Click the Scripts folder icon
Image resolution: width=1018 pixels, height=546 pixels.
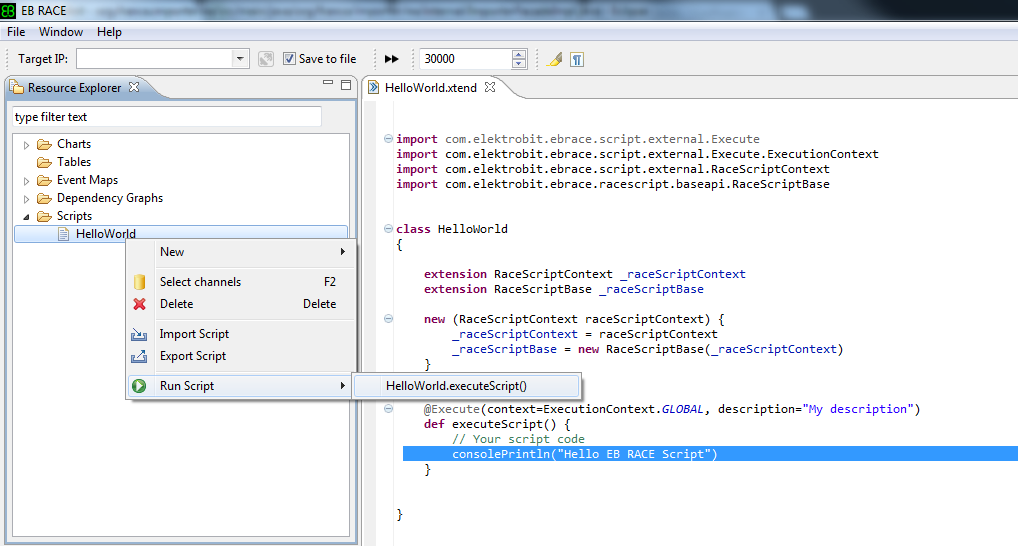pyautogui.click(x=44, y=216)
